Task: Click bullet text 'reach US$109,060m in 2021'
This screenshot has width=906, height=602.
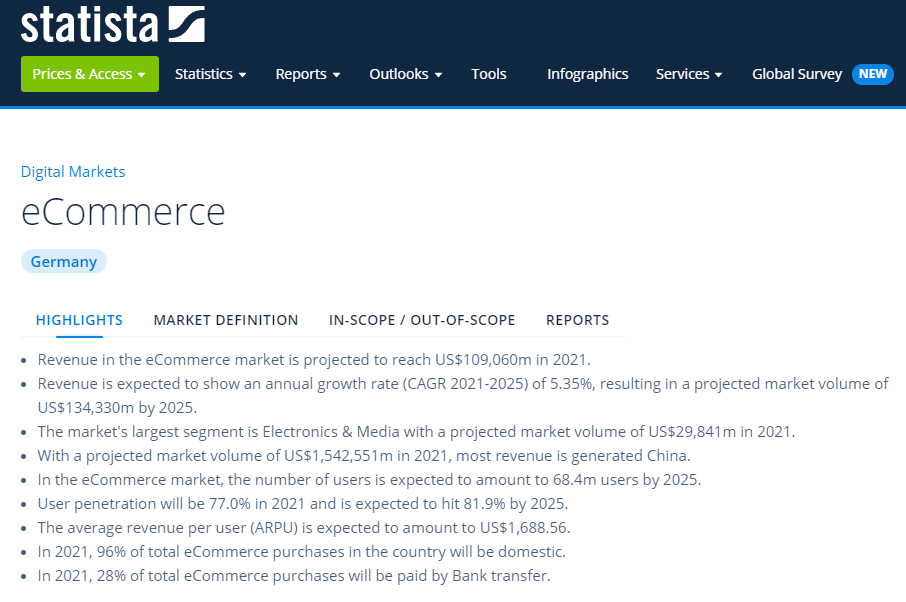Action: (x=491, y=359)
